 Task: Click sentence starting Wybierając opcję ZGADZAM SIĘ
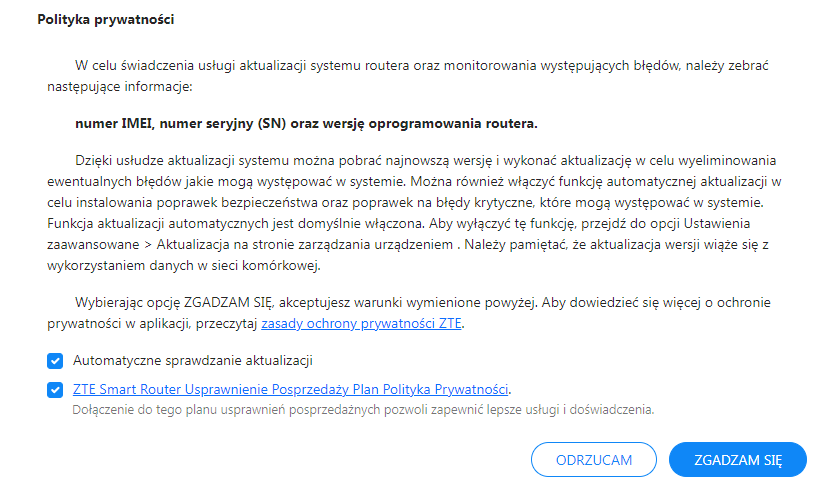click(x=306, y=302)
